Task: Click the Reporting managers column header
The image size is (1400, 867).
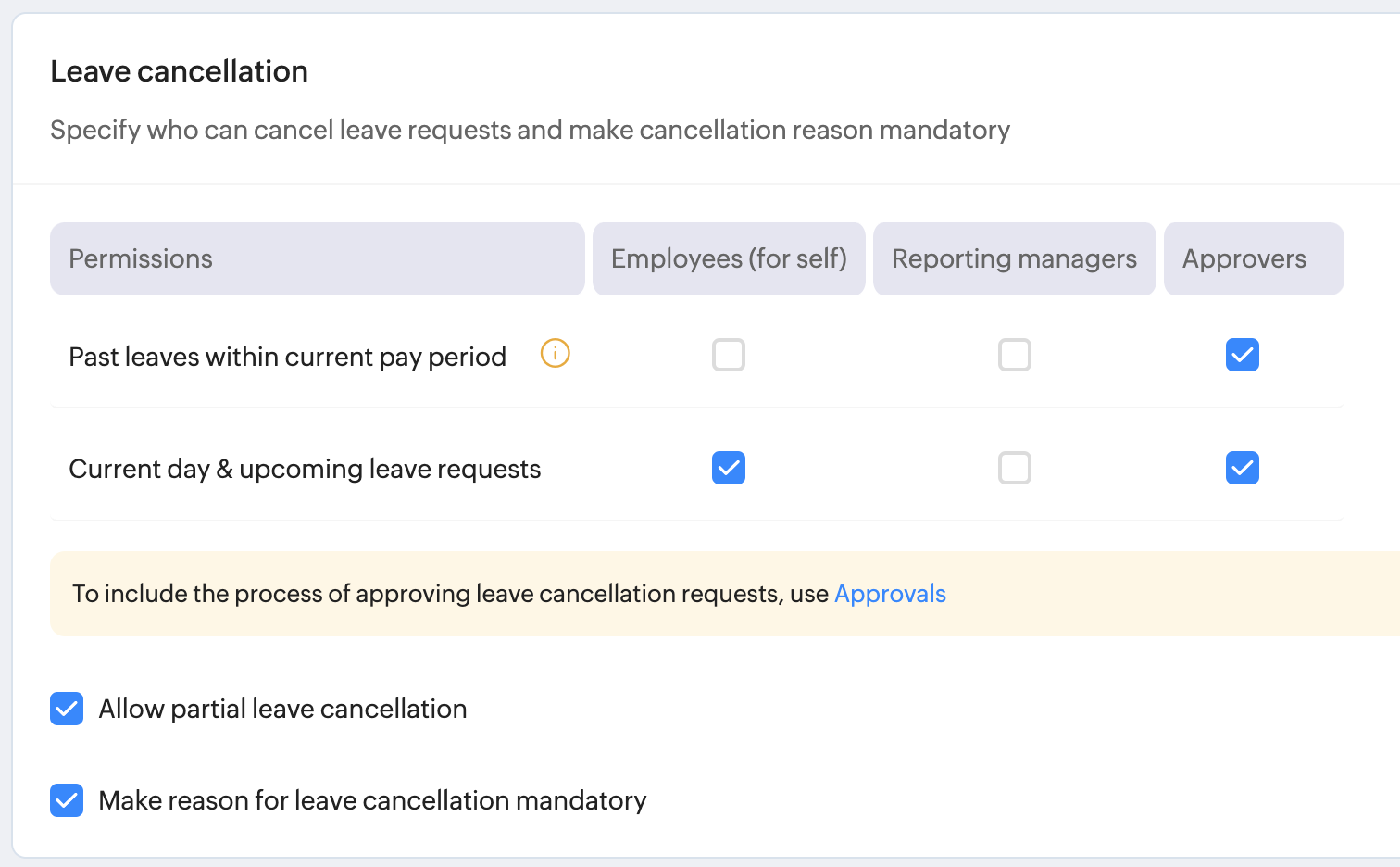Action: tap(1014, 258)
